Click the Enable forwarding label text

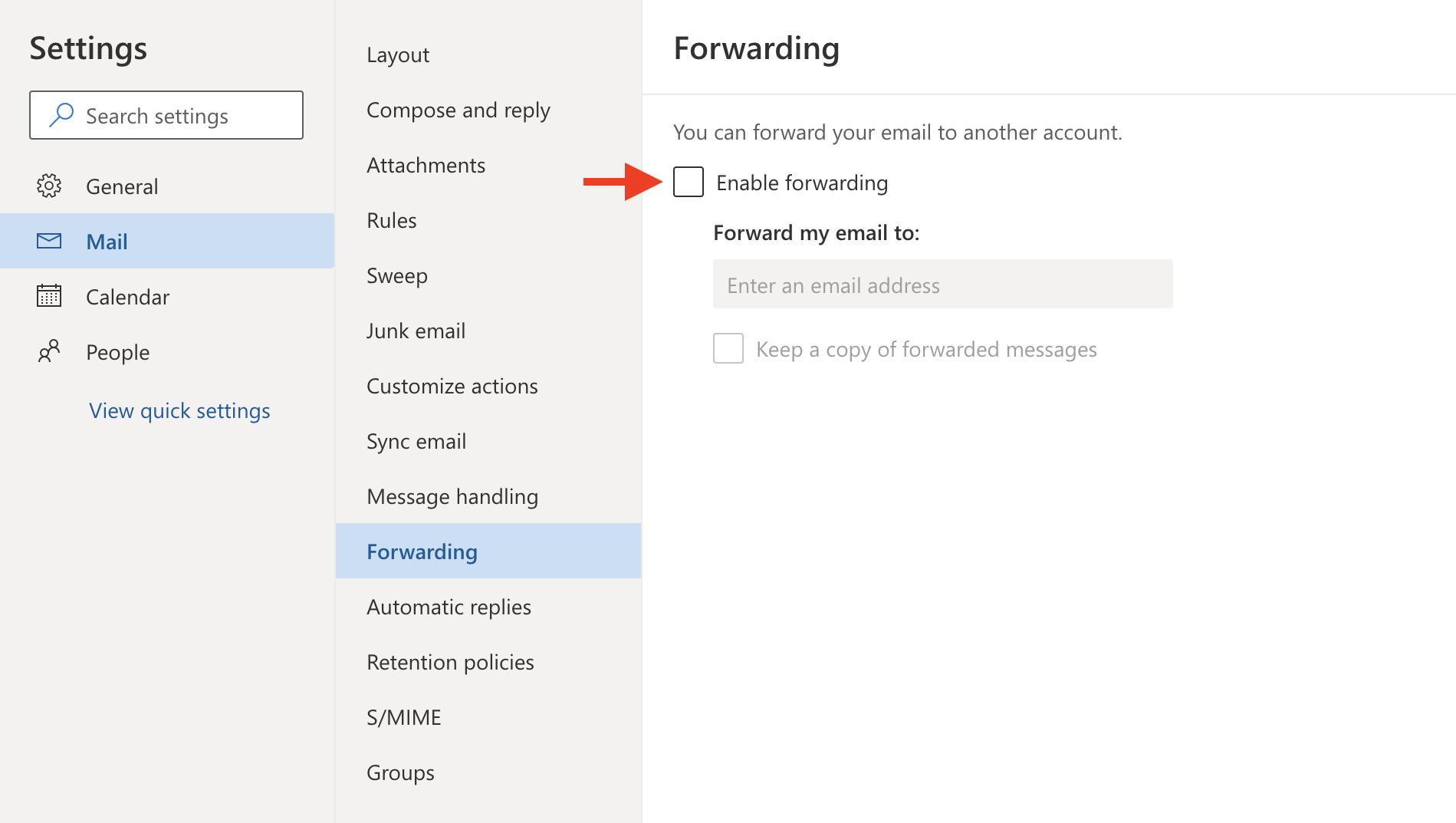coord(802,183)
